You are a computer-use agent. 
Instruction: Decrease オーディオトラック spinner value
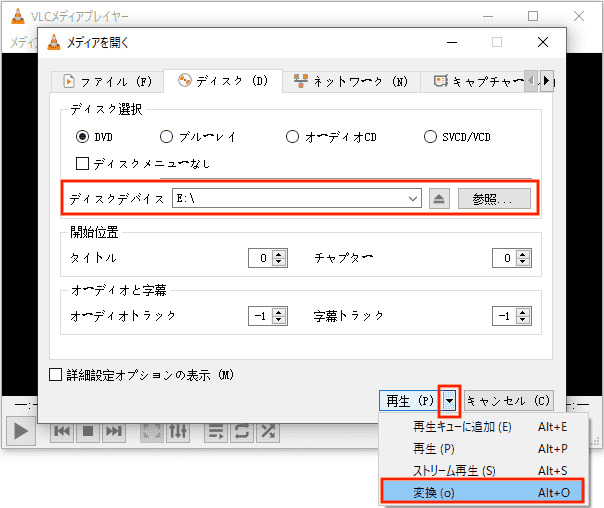click(279, 320)
